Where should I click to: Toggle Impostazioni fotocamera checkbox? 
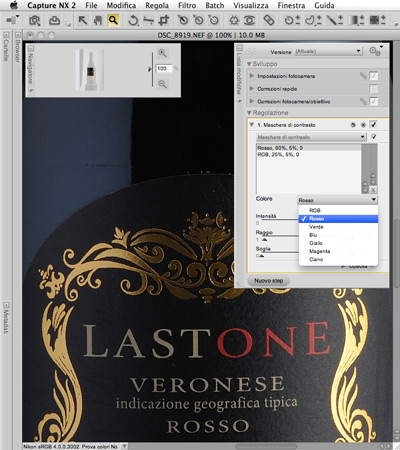373,76
